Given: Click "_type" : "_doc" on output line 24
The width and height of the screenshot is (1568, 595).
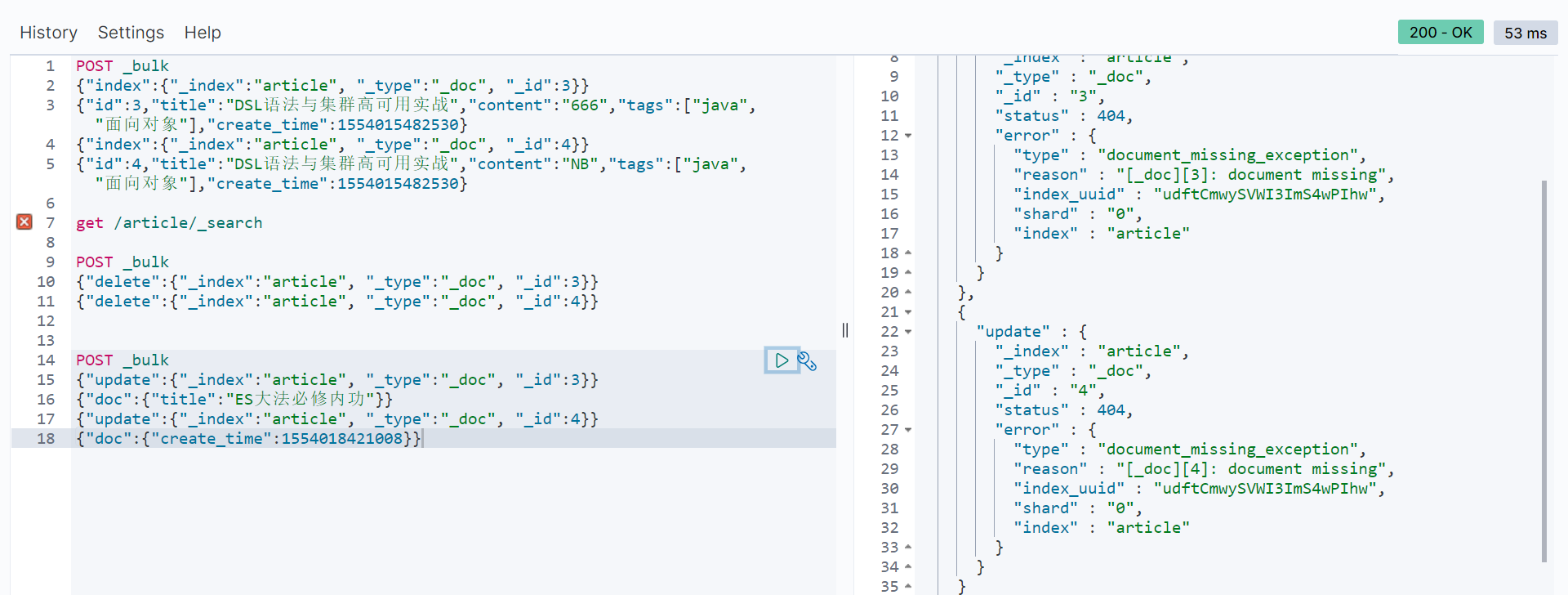Looking at the screenshot, I should [x=1073, y=371].
